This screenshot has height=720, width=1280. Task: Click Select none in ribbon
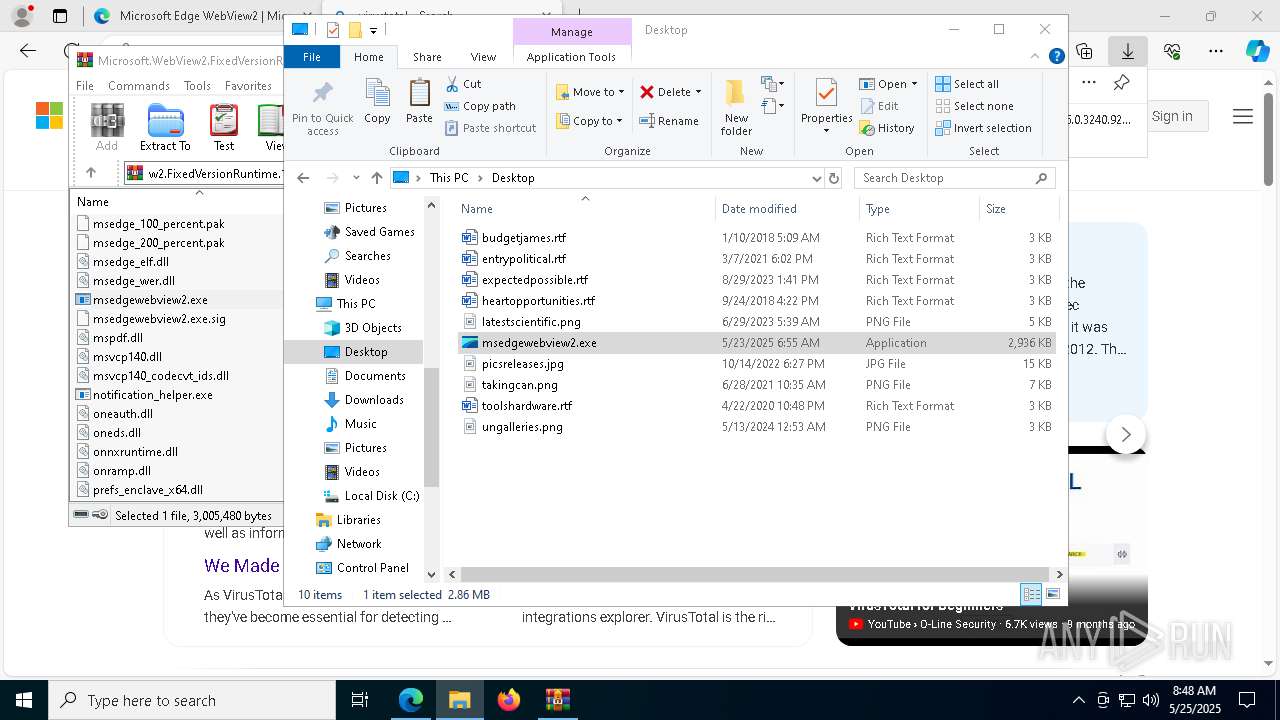click(974, 106)
